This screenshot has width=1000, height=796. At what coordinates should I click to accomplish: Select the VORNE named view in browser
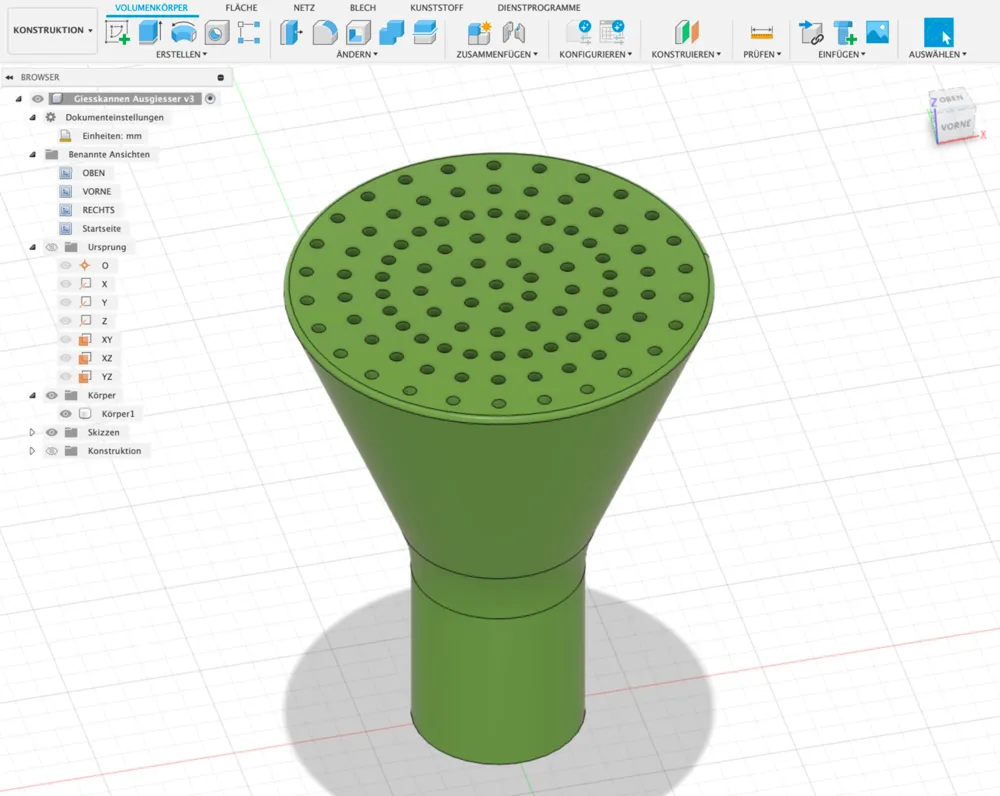96,191
